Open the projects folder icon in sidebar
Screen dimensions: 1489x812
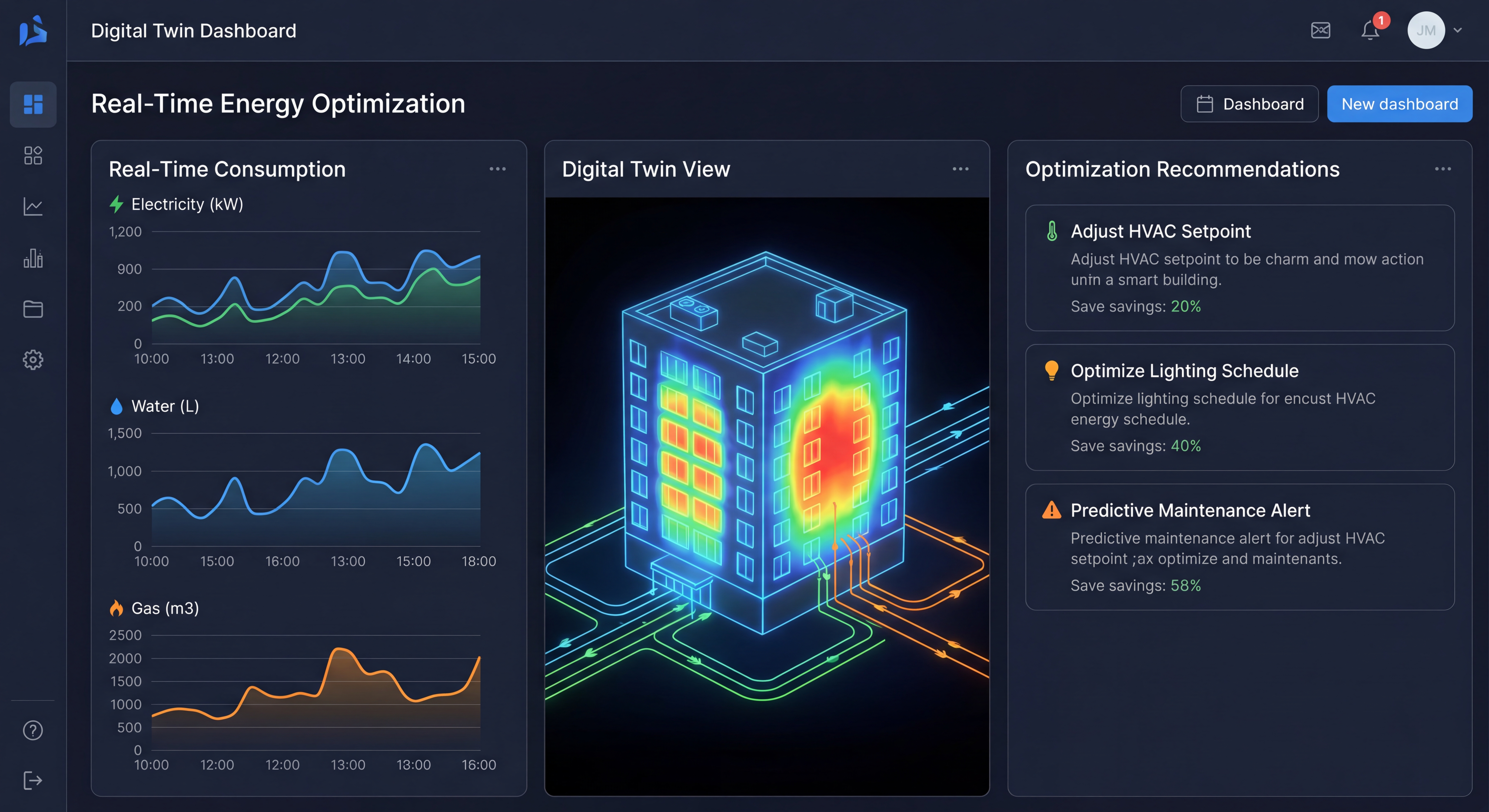point(33,309)
